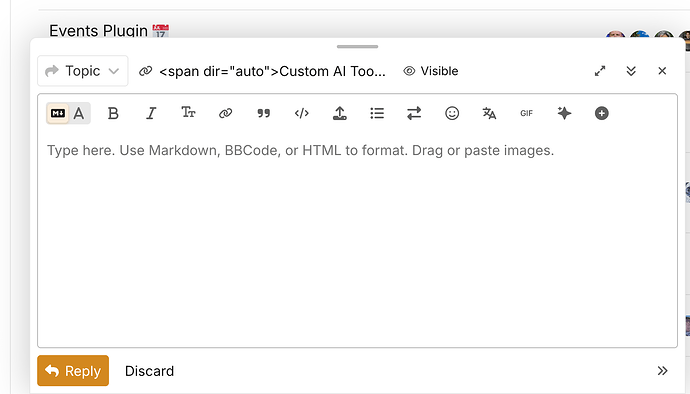This screenshot has height=394, width=690.
Task: Open more options plus menu
Action: point(602,113)
